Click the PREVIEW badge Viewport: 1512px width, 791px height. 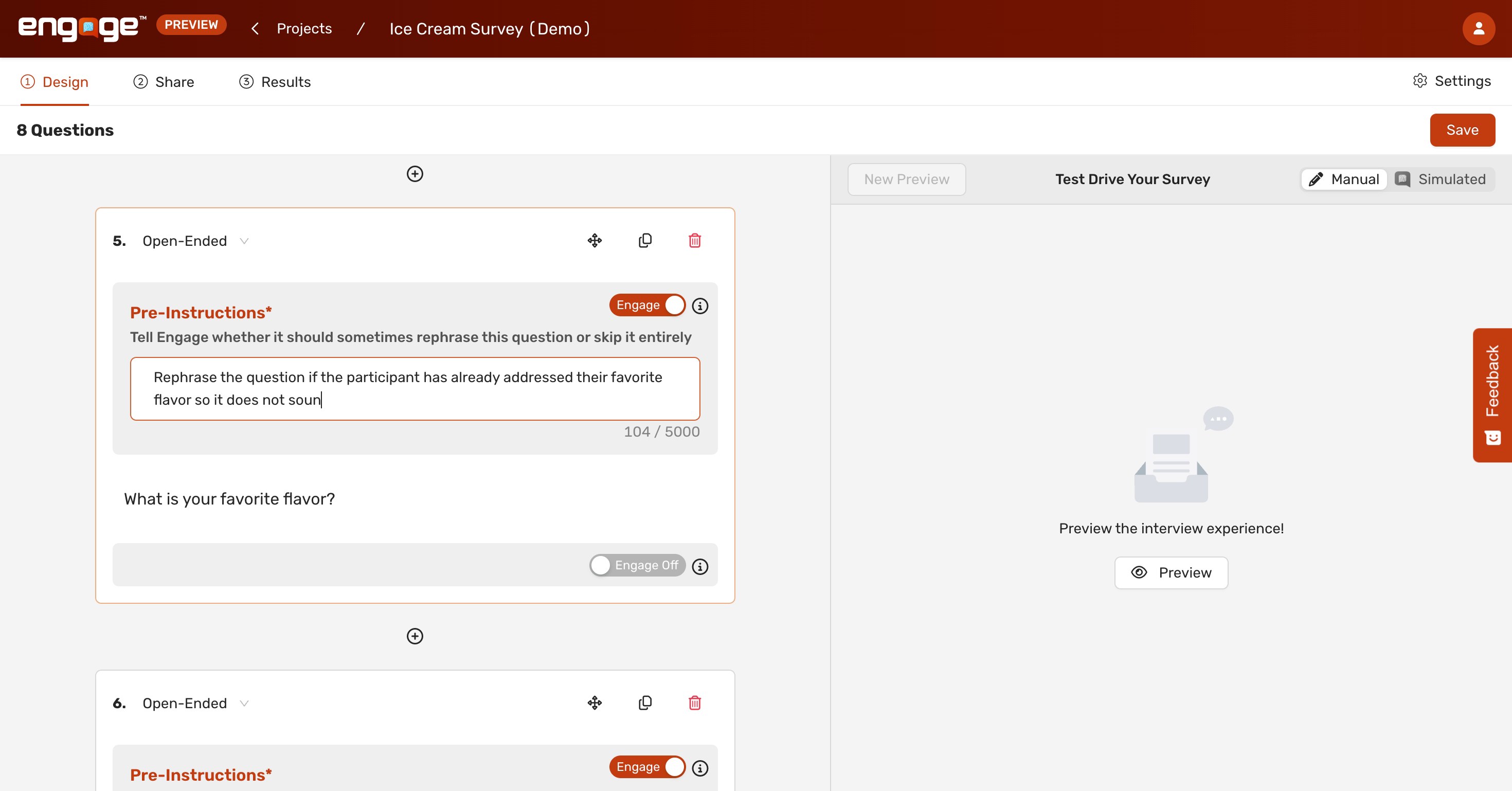click(191, 25)
